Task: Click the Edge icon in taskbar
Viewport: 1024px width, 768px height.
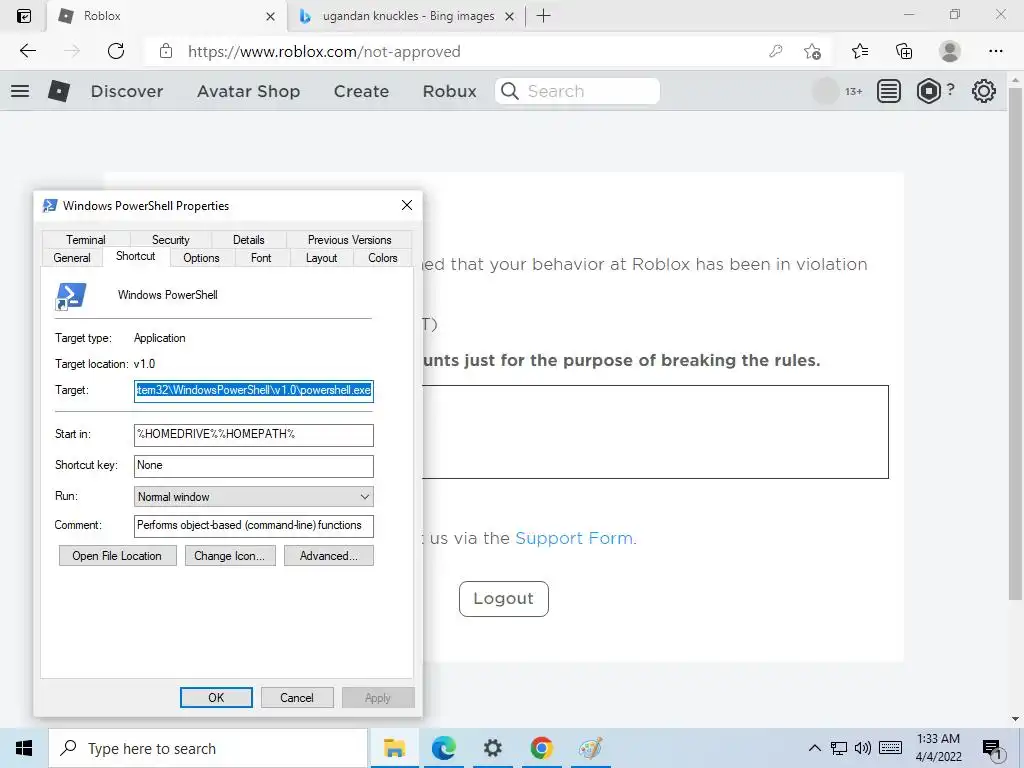Action: click(x=443, y=748)
